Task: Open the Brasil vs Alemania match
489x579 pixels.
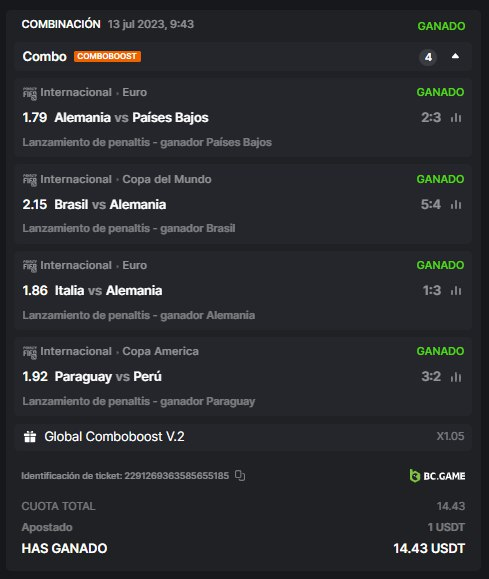Action: click(x=110, y=204)
